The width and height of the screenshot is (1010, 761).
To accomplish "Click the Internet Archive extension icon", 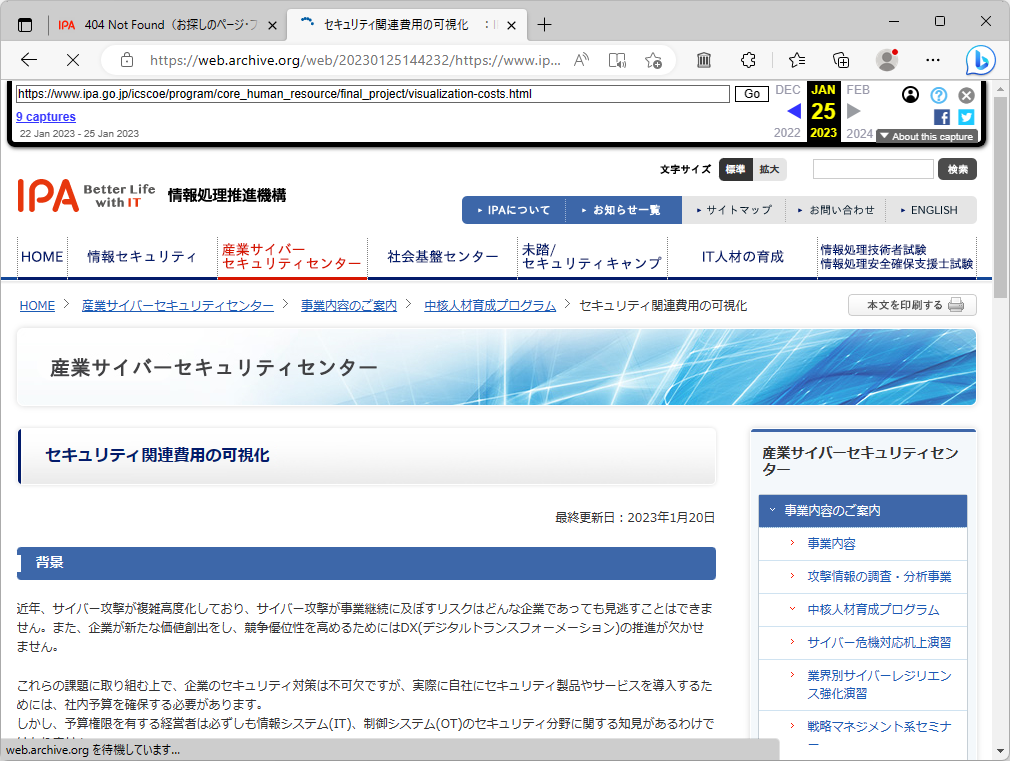I will (x=703, y=60).
